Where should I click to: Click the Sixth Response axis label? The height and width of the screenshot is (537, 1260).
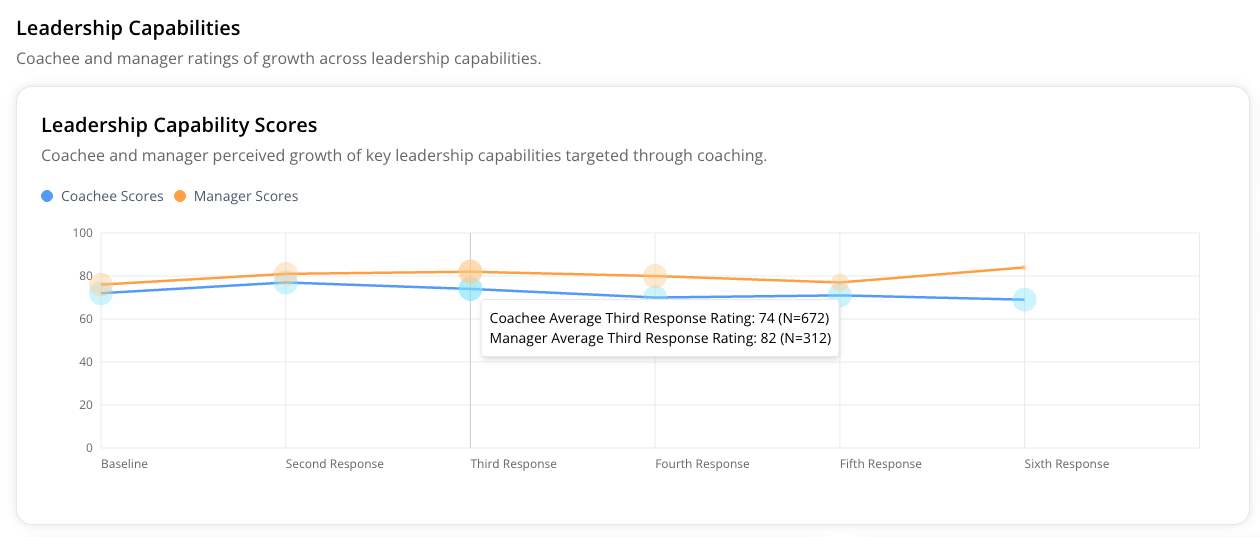click(1066, 464)
